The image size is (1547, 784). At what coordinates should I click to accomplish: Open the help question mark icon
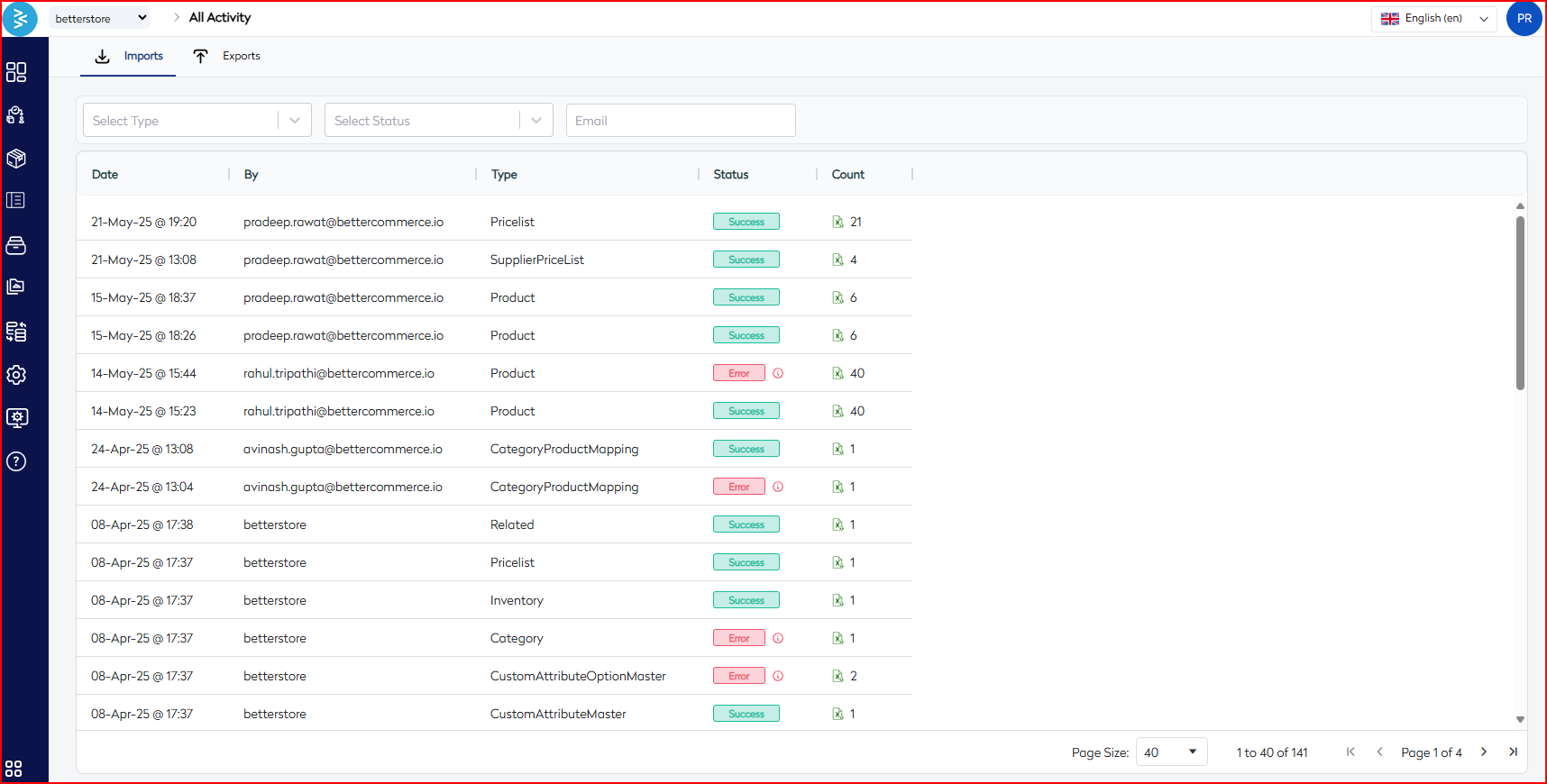point(16,461)
